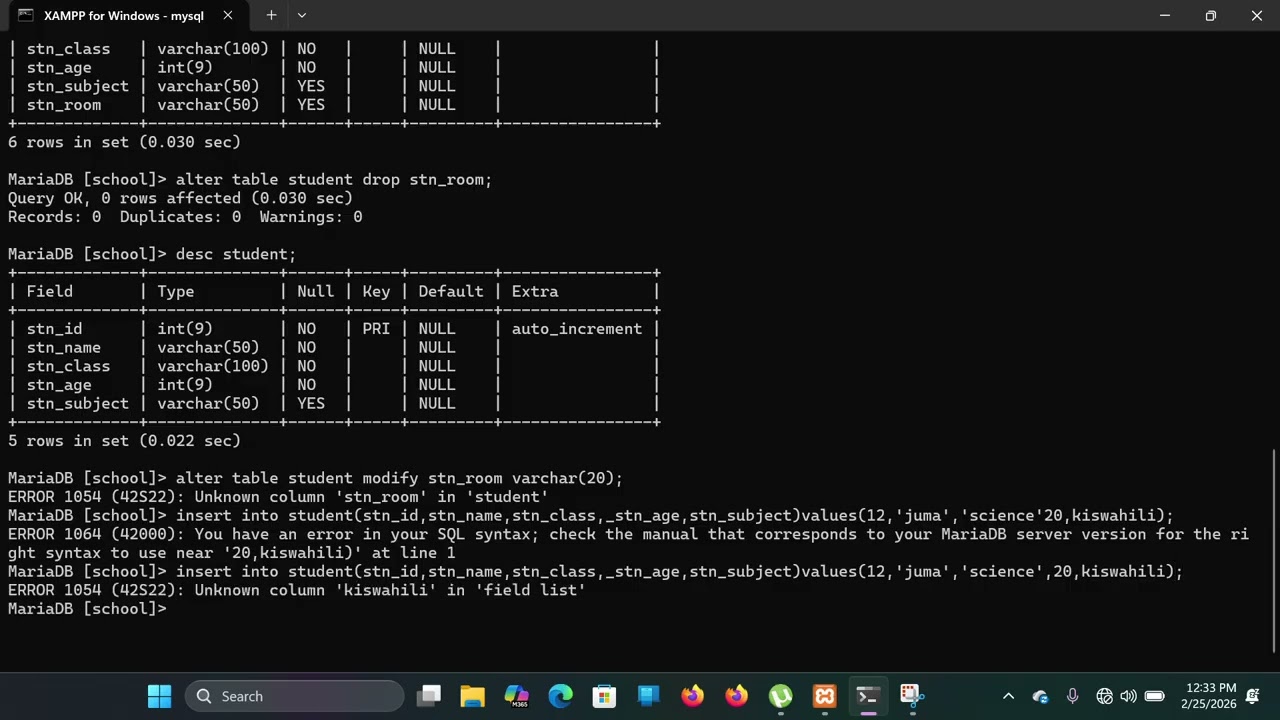
Task: Open a new terminal tab
Action: (x=271, y=15)
